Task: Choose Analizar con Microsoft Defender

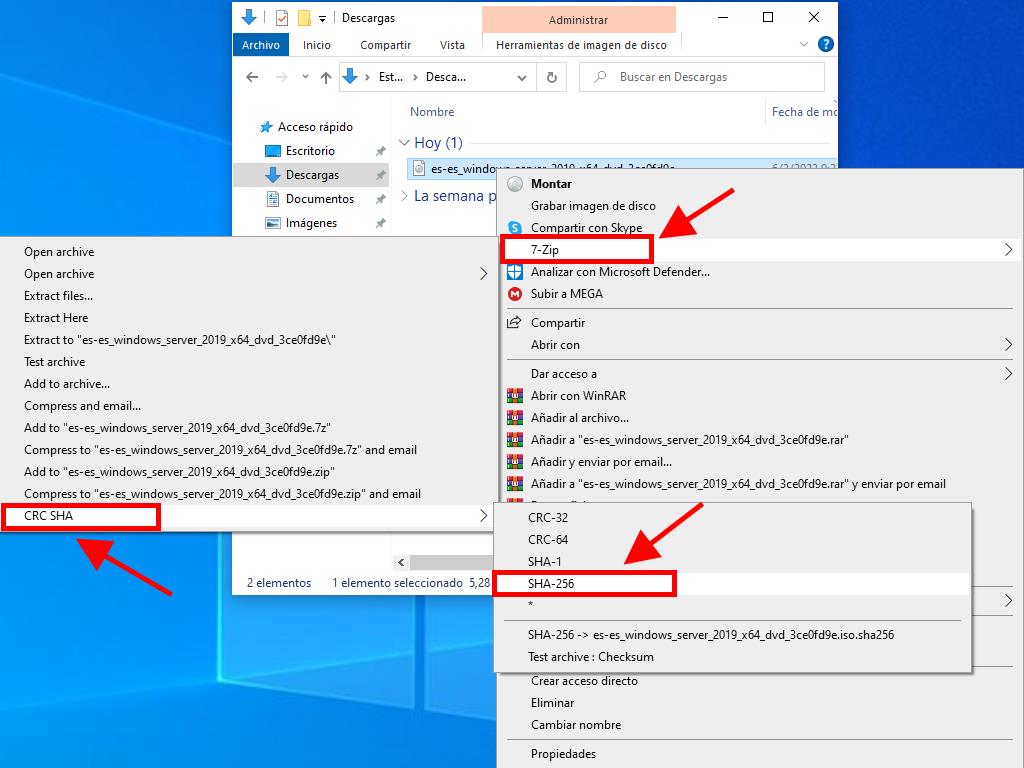Action: tap(760, 272)
